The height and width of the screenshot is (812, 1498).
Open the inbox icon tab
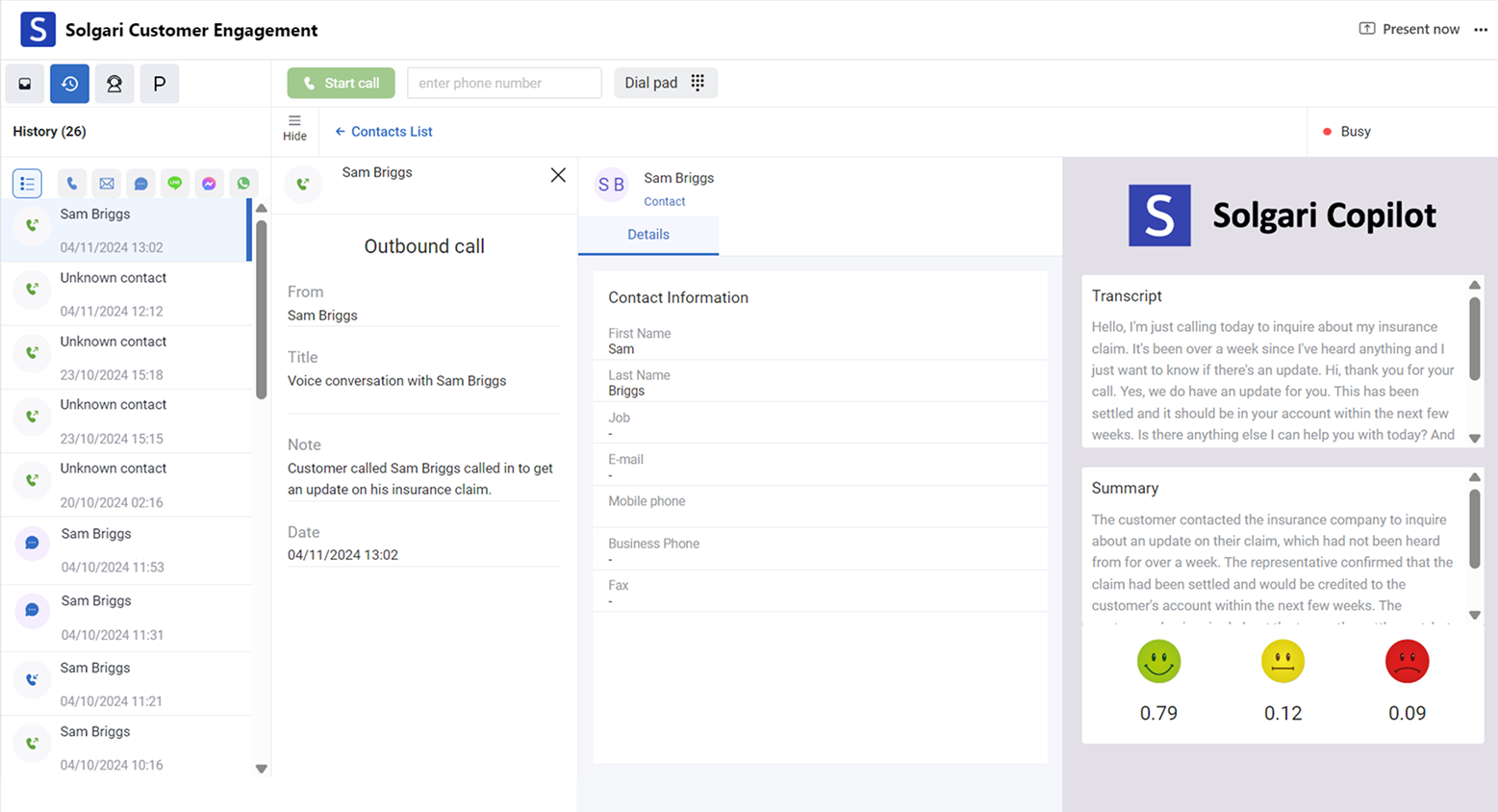tap(25, 84)
